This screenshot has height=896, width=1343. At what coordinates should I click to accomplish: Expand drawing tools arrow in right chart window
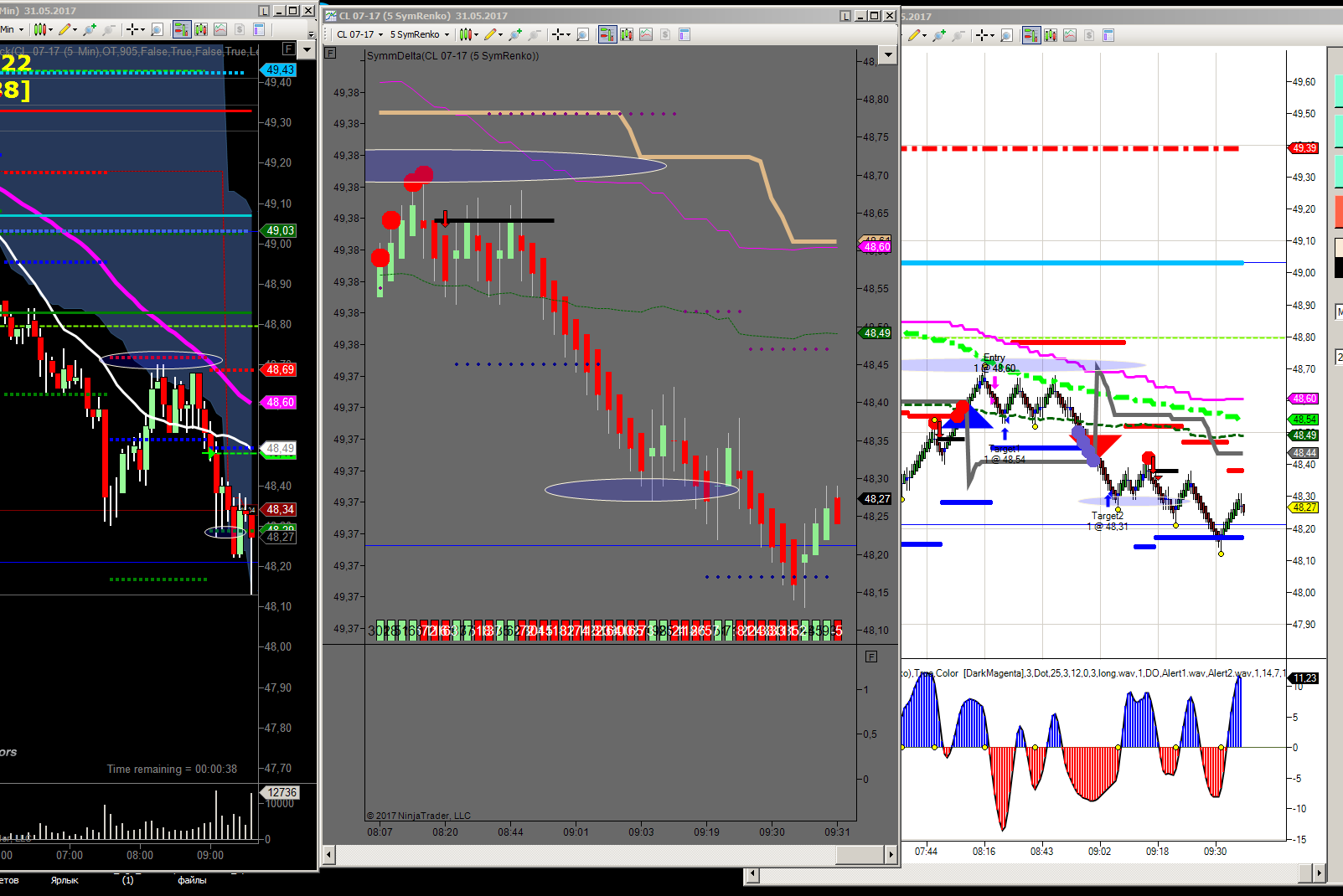coord(924,35)
